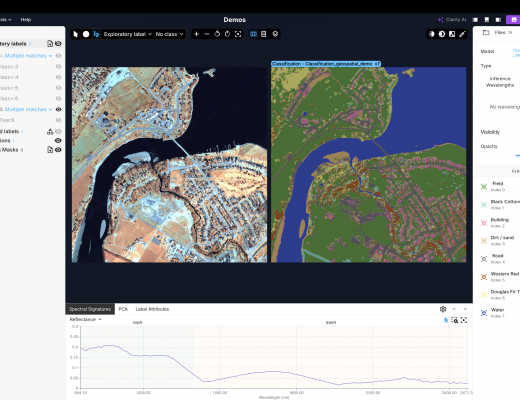Open the layers cube icon in toolbar

[275, 34]
